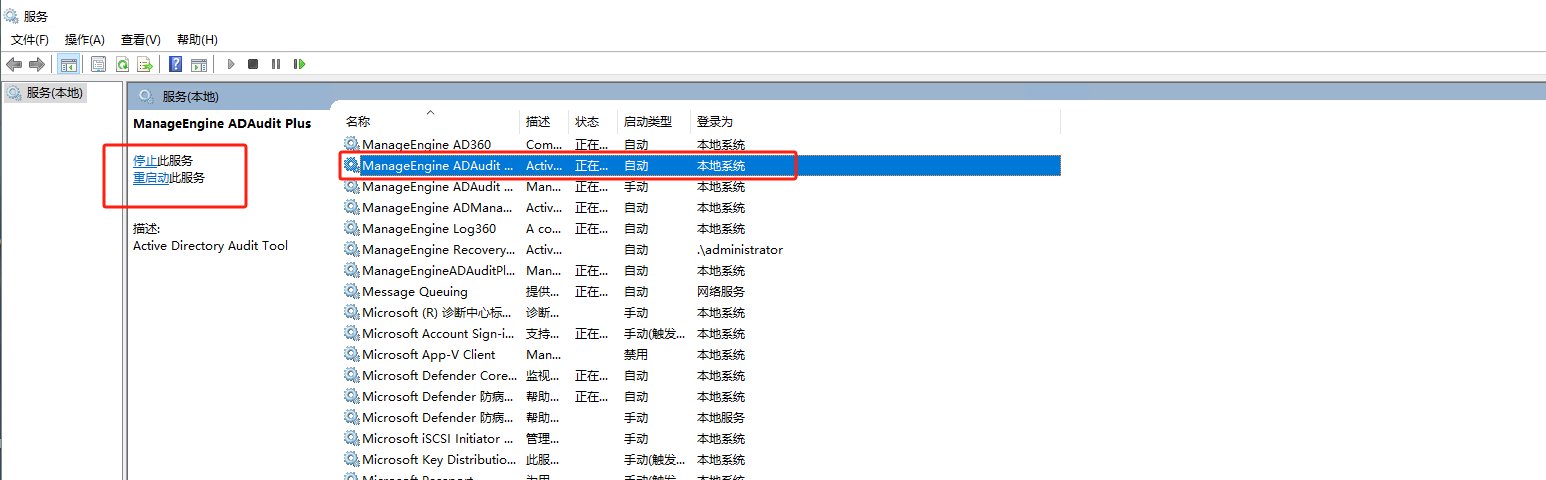Image resolution: width=1546 pixels, height=480 pixels.
Task: Click the Export List toolbar icon
Action: coord(145,64)
